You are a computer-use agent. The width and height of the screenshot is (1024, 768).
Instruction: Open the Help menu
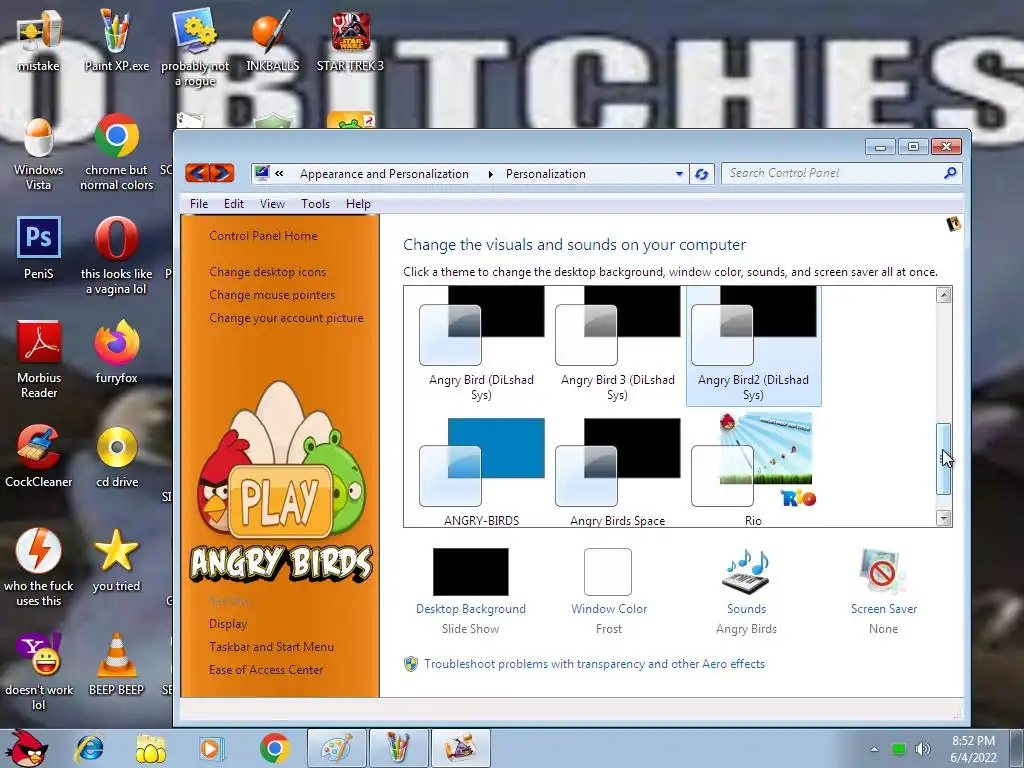pos(358,204)
